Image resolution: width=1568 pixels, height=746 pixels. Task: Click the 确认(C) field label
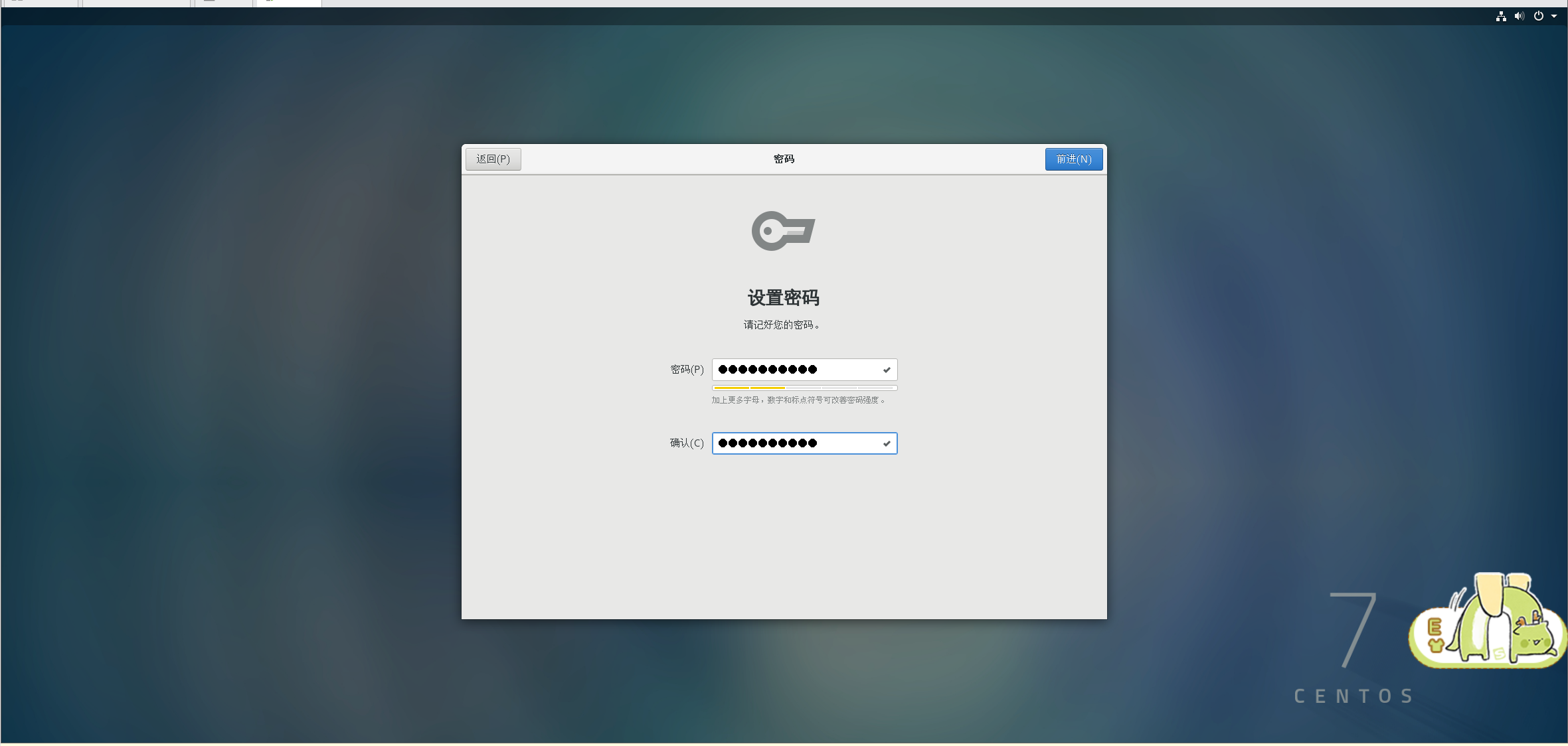(x=686, y=443)
